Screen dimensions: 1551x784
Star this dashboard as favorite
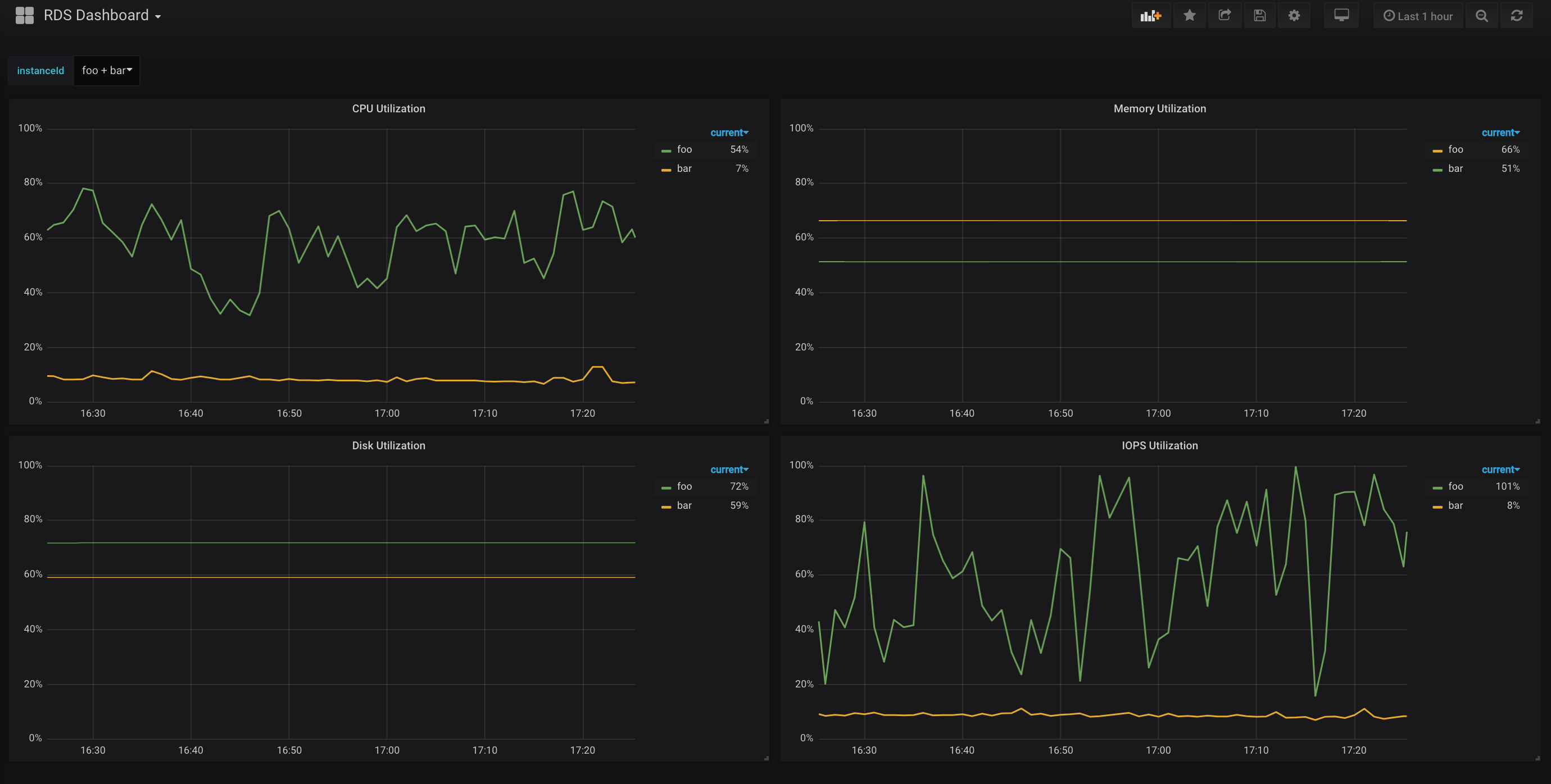pos(1189,16)
